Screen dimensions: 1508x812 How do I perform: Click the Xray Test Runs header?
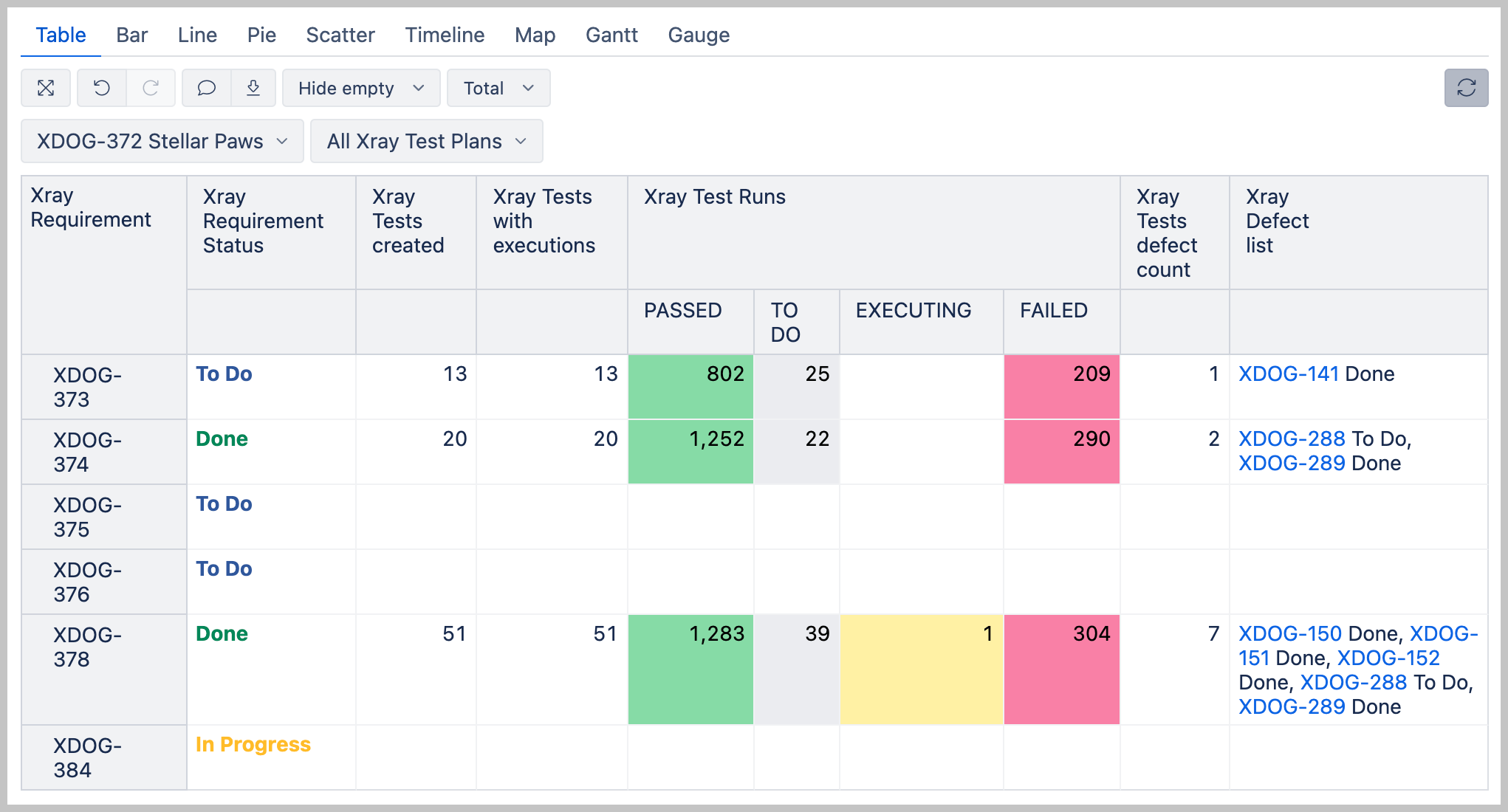pyautogui.click(x=714, y=197)
